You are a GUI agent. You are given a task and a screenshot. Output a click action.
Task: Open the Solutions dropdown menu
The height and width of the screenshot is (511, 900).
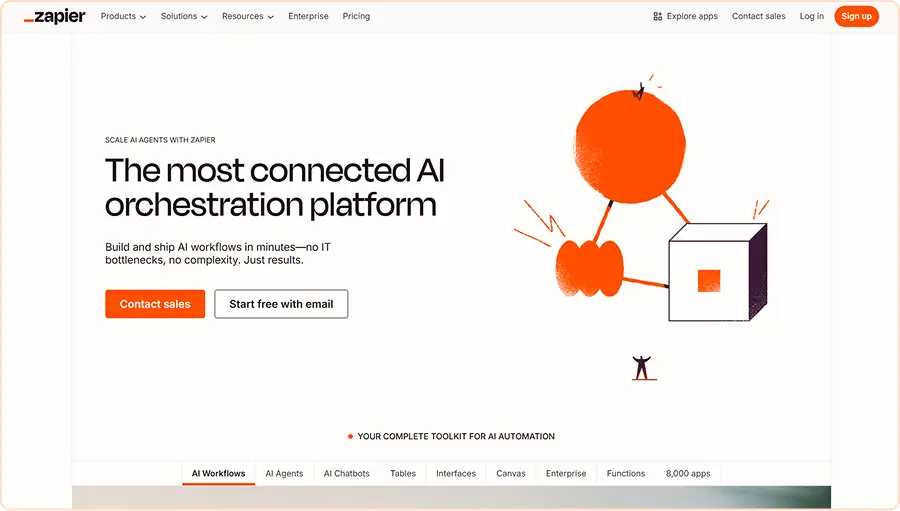click(184, 16)
